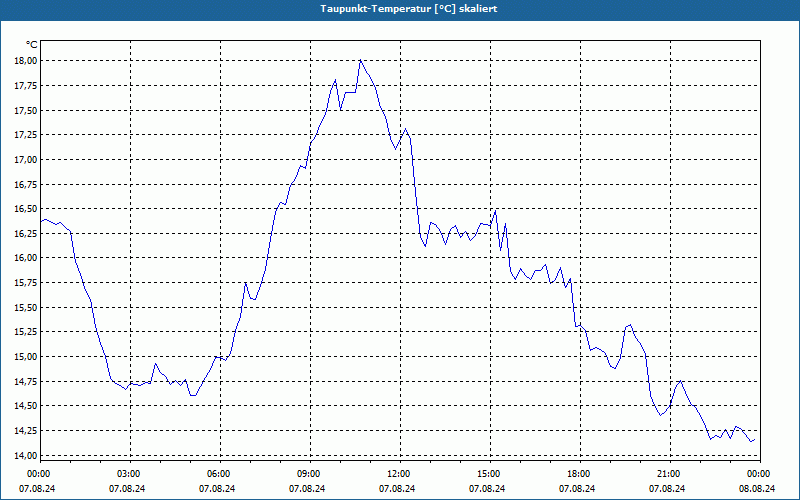Click the 07.08.24 date beneath 21:00

(667, 488)
